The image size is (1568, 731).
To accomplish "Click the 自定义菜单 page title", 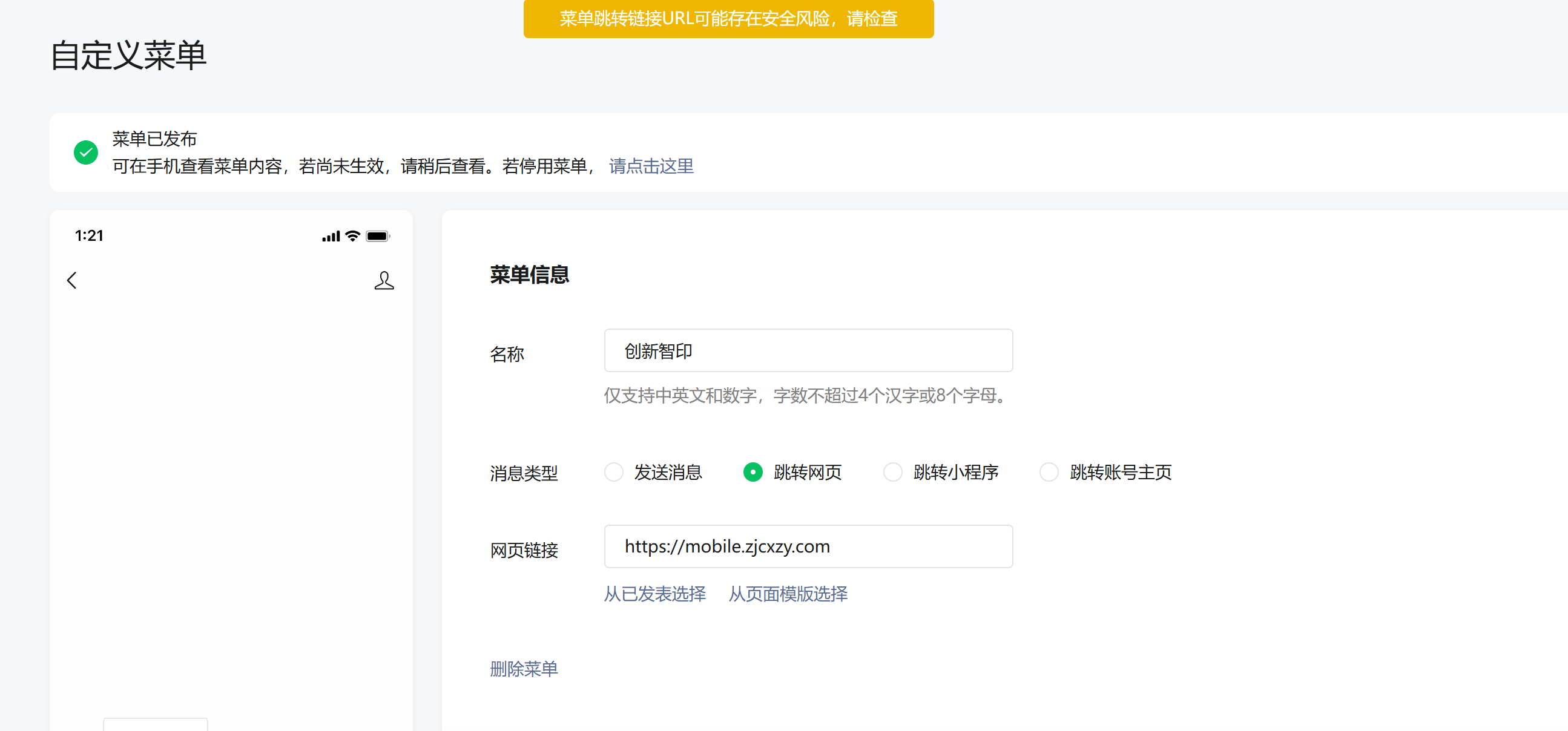I will [x=128, y=56].
